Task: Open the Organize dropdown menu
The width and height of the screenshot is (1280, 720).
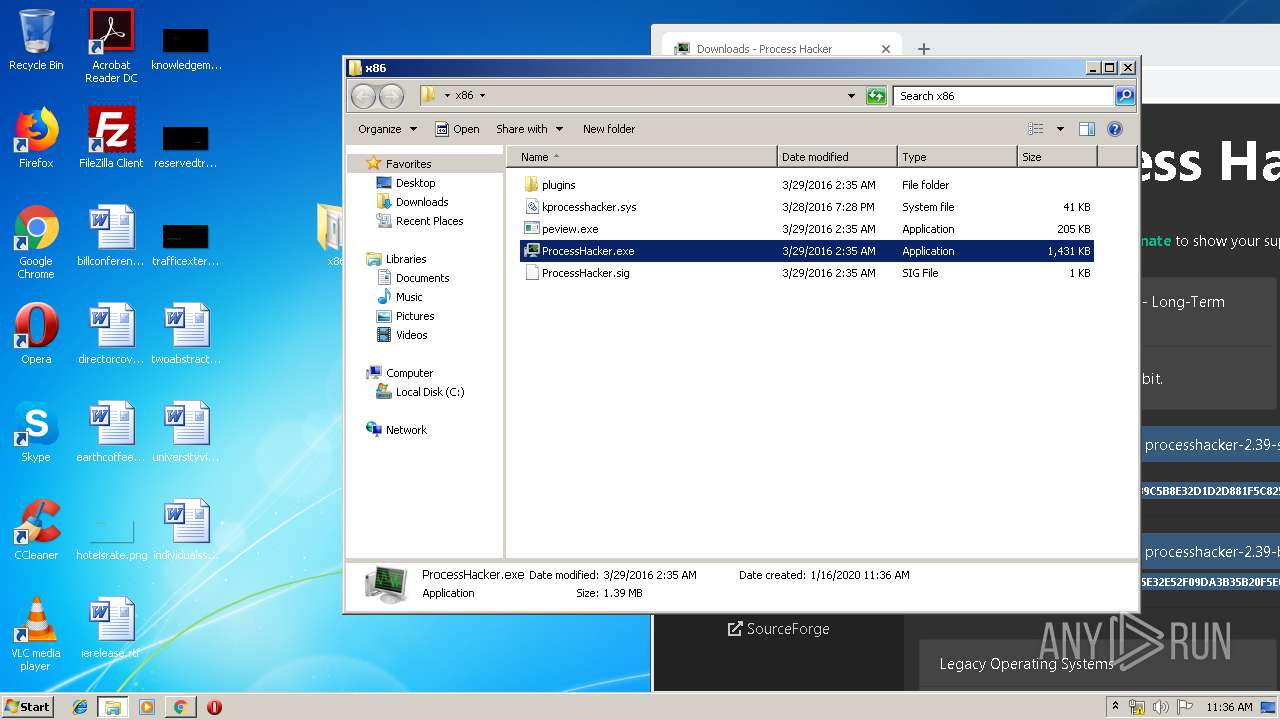Action: pyautogui.click(x=387, y=129)
